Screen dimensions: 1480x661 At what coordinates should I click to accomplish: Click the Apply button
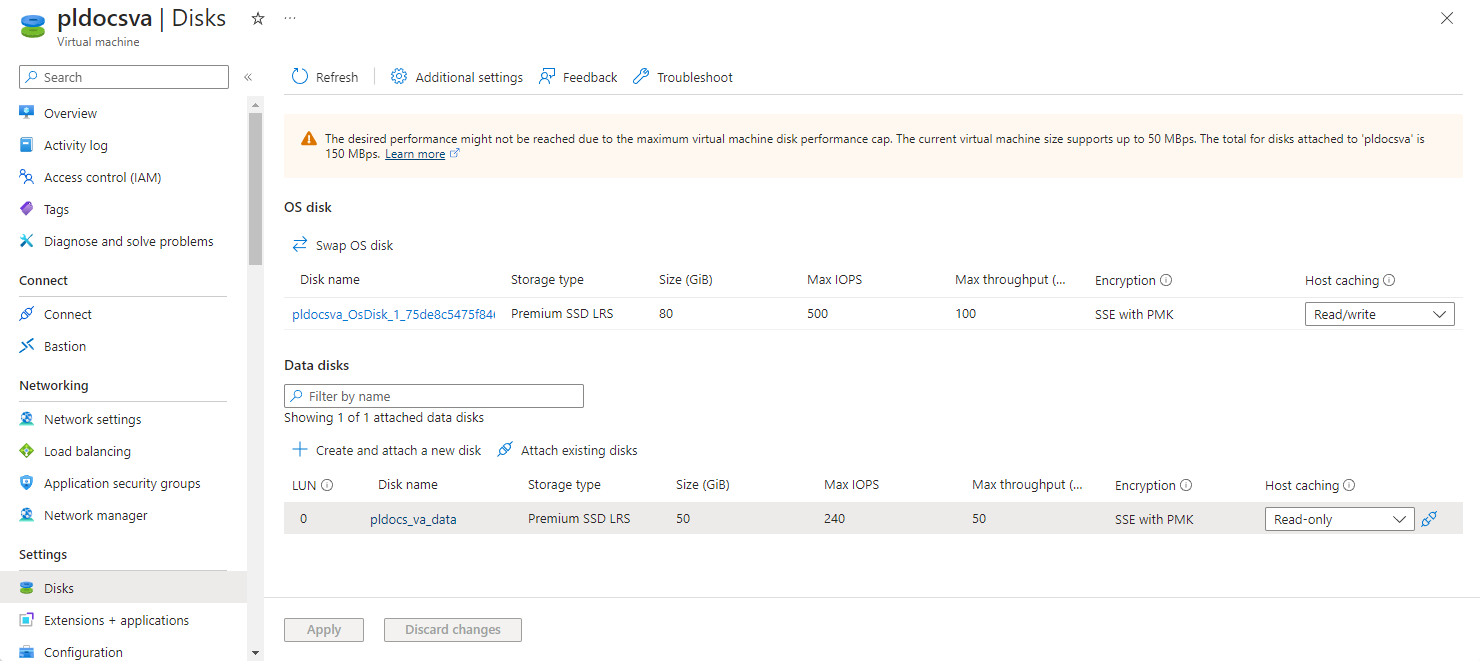pyautogui.click(x=324, y=630)
